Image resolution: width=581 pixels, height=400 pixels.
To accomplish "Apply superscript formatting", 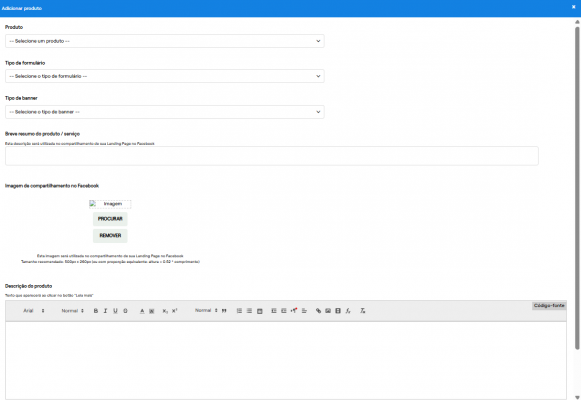I will pyautogui.click(x=175, y=311).
